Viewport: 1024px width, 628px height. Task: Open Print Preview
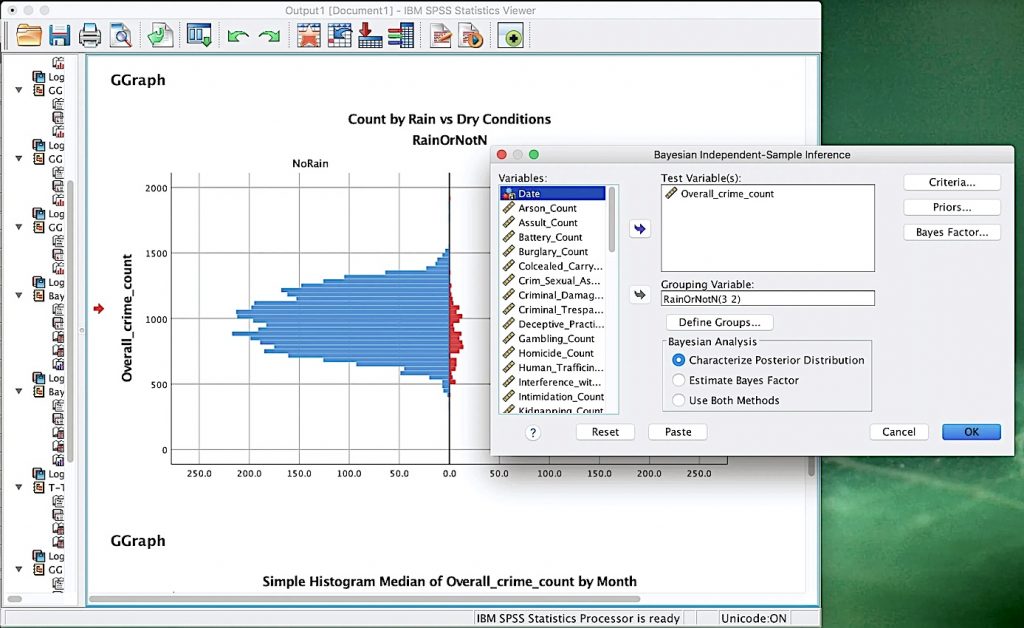119,35
